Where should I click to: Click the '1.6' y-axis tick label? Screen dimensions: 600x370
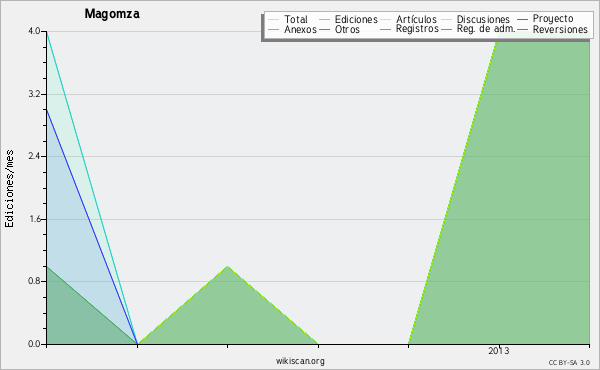point(34,219)
